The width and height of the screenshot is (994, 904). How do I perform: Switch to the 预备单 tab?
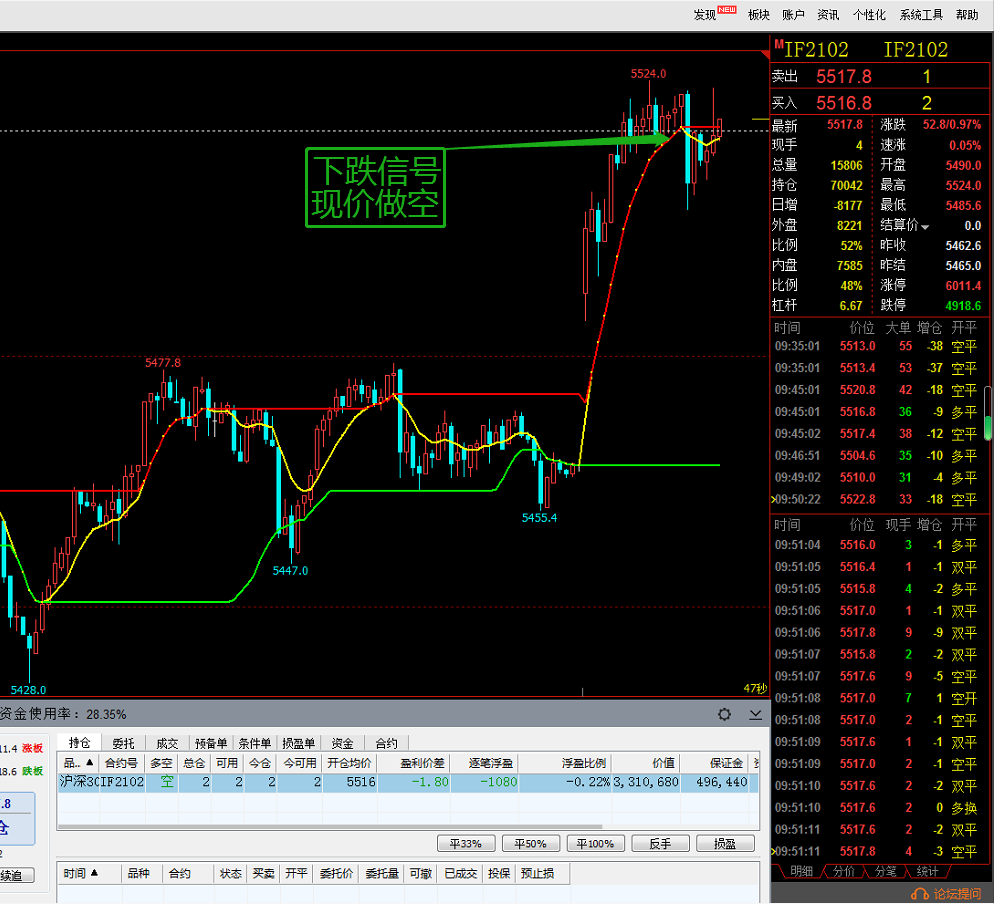pos(211,743)
